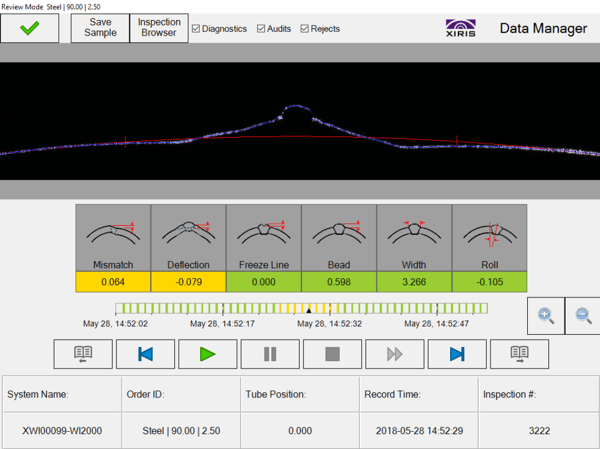Start playback with green play button
The image size is (600, 449).
[x=208, y=354]
